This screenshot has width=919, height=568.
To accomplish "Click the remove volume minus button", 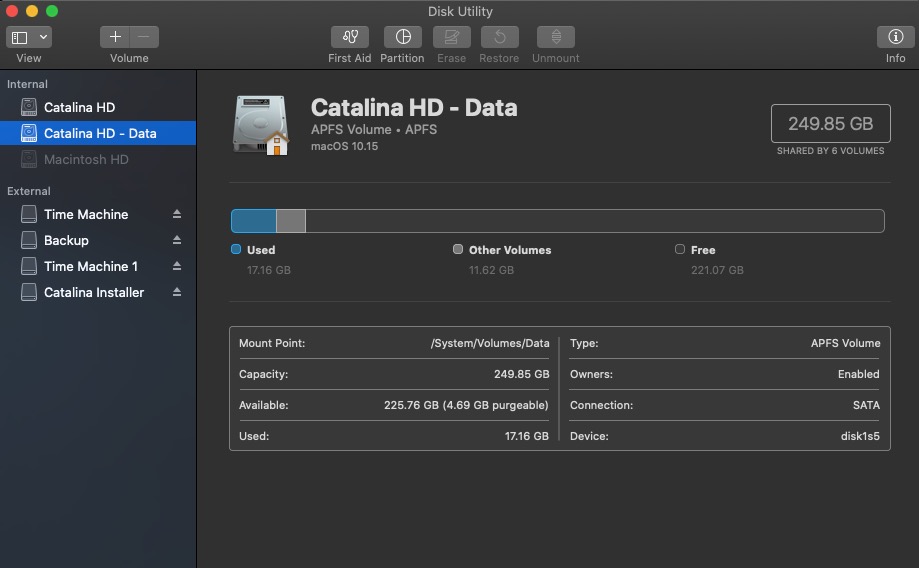I will (x=144, y=37).
